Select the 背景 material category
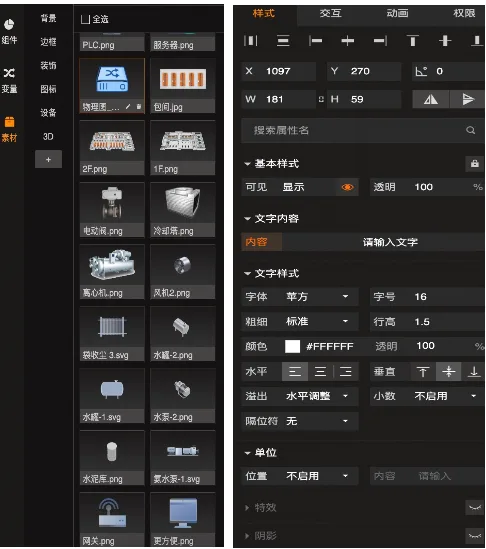 48,18
